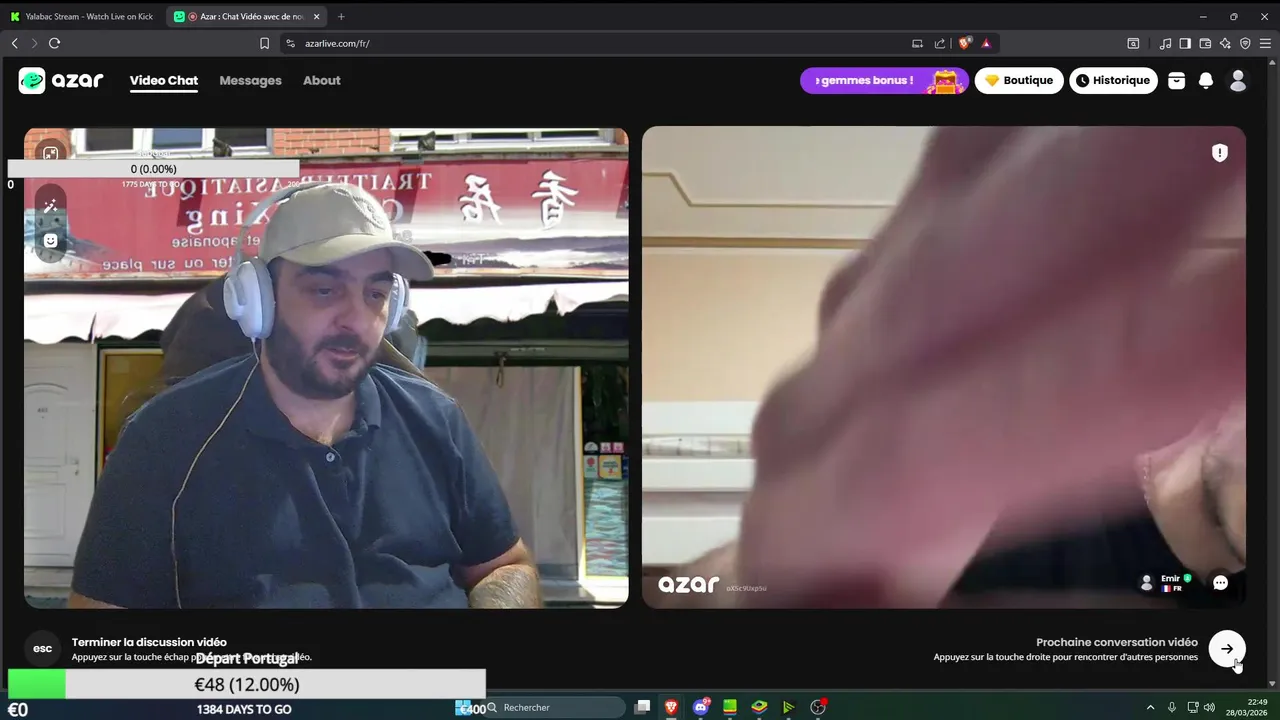Click the gemmes bonus banner
This screenshot has height=720, width=1280.
pyautogui.click(x=884, y=81)
